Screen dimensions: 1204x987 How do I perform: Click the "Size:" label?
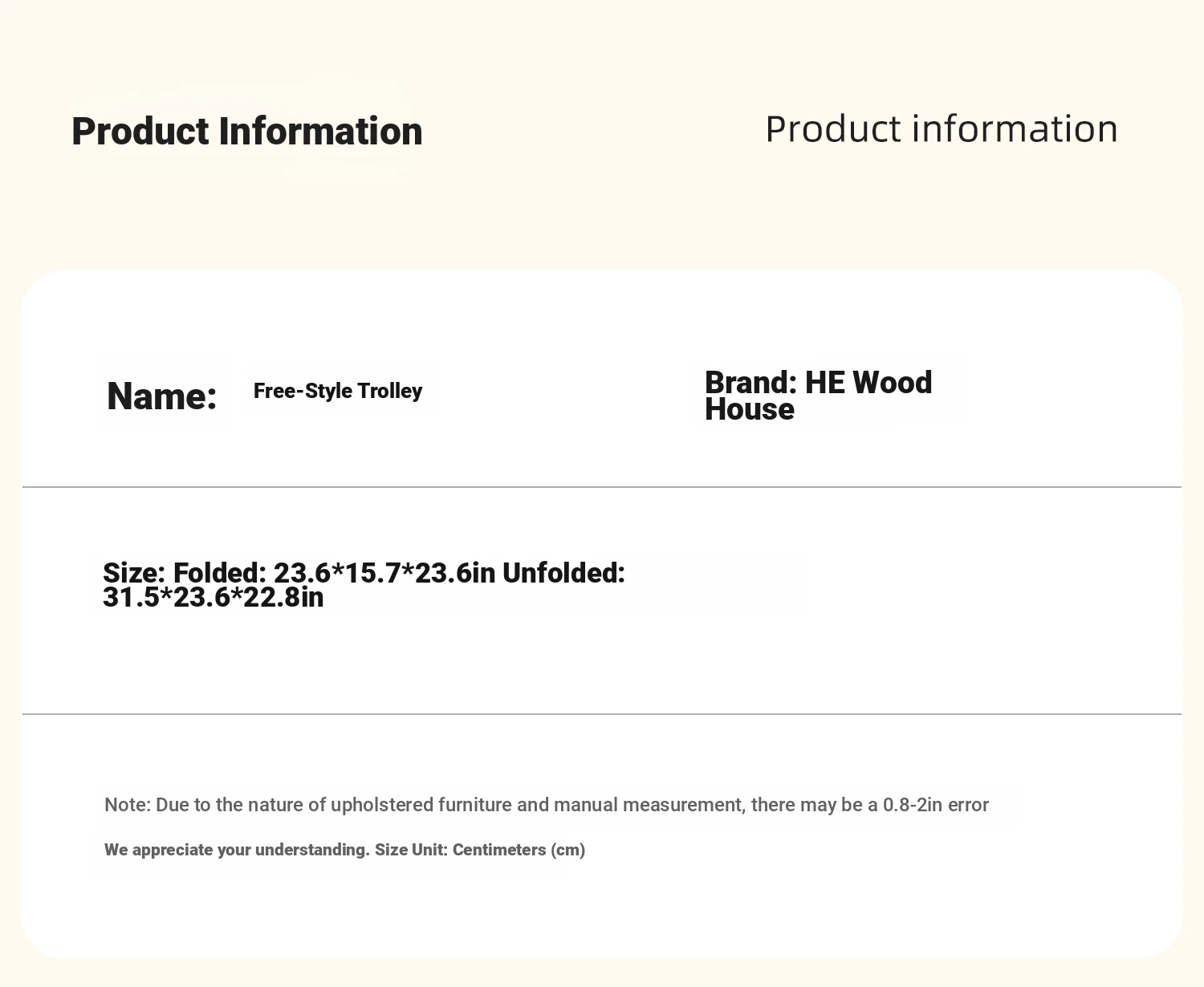point(134,573)
